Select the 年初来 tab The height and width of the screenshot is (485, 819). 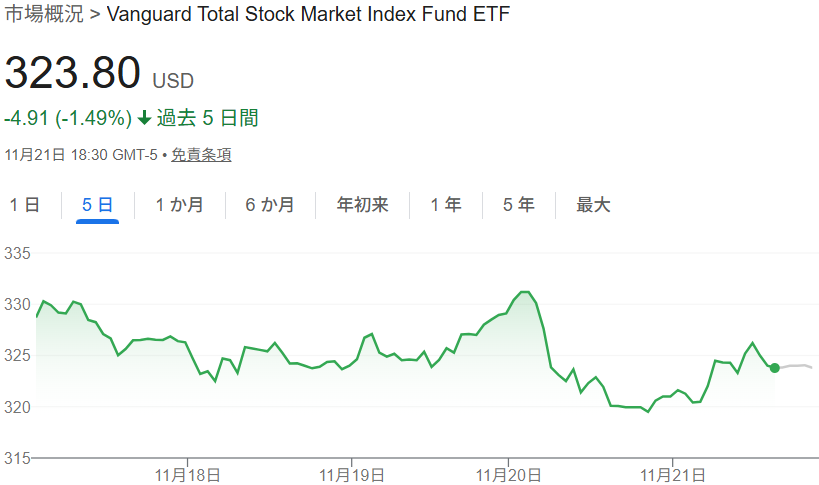click(362, 205)
